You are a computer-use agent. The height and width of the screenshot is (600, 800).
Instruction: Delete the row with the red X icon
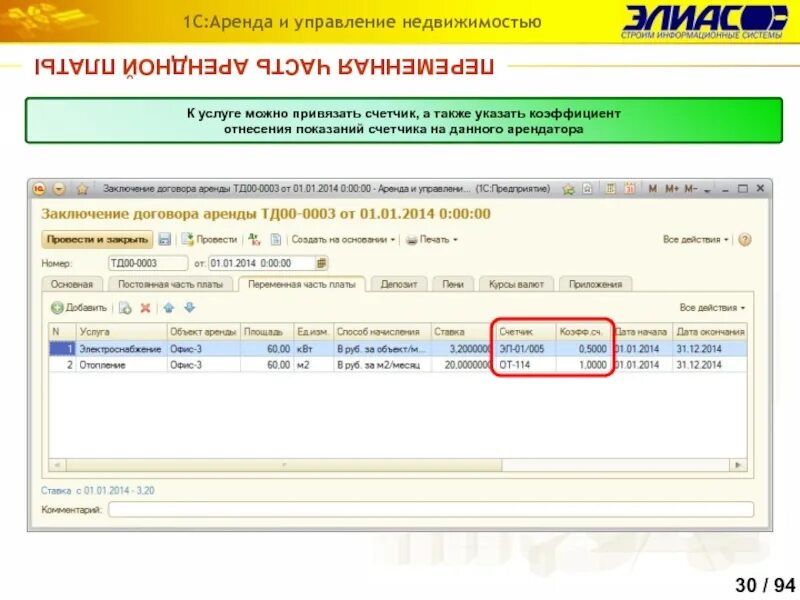pos(145,308)
